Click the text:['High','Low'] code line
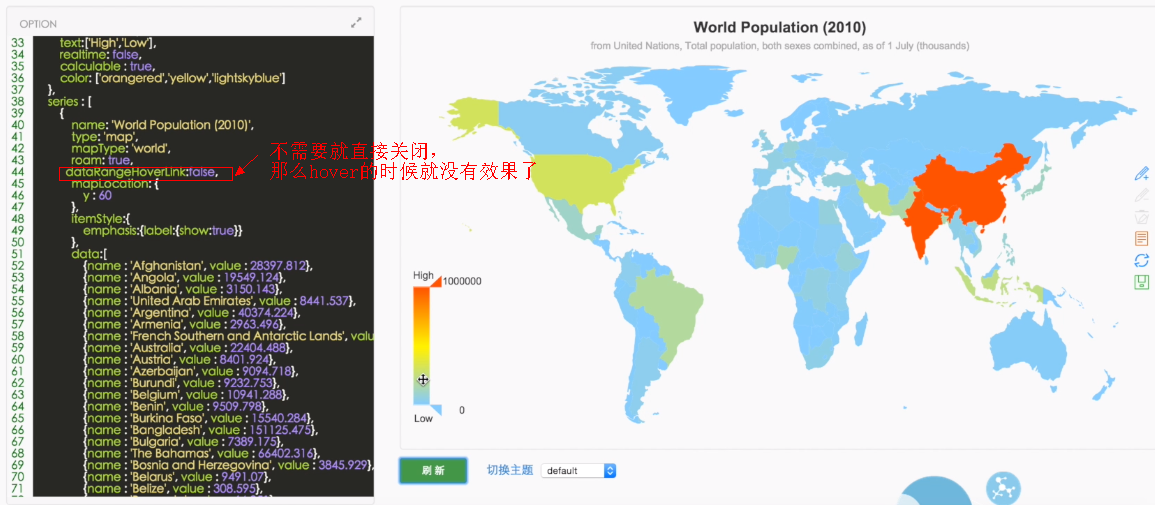Screen dimensions: 1155x505 pos(108,42)
